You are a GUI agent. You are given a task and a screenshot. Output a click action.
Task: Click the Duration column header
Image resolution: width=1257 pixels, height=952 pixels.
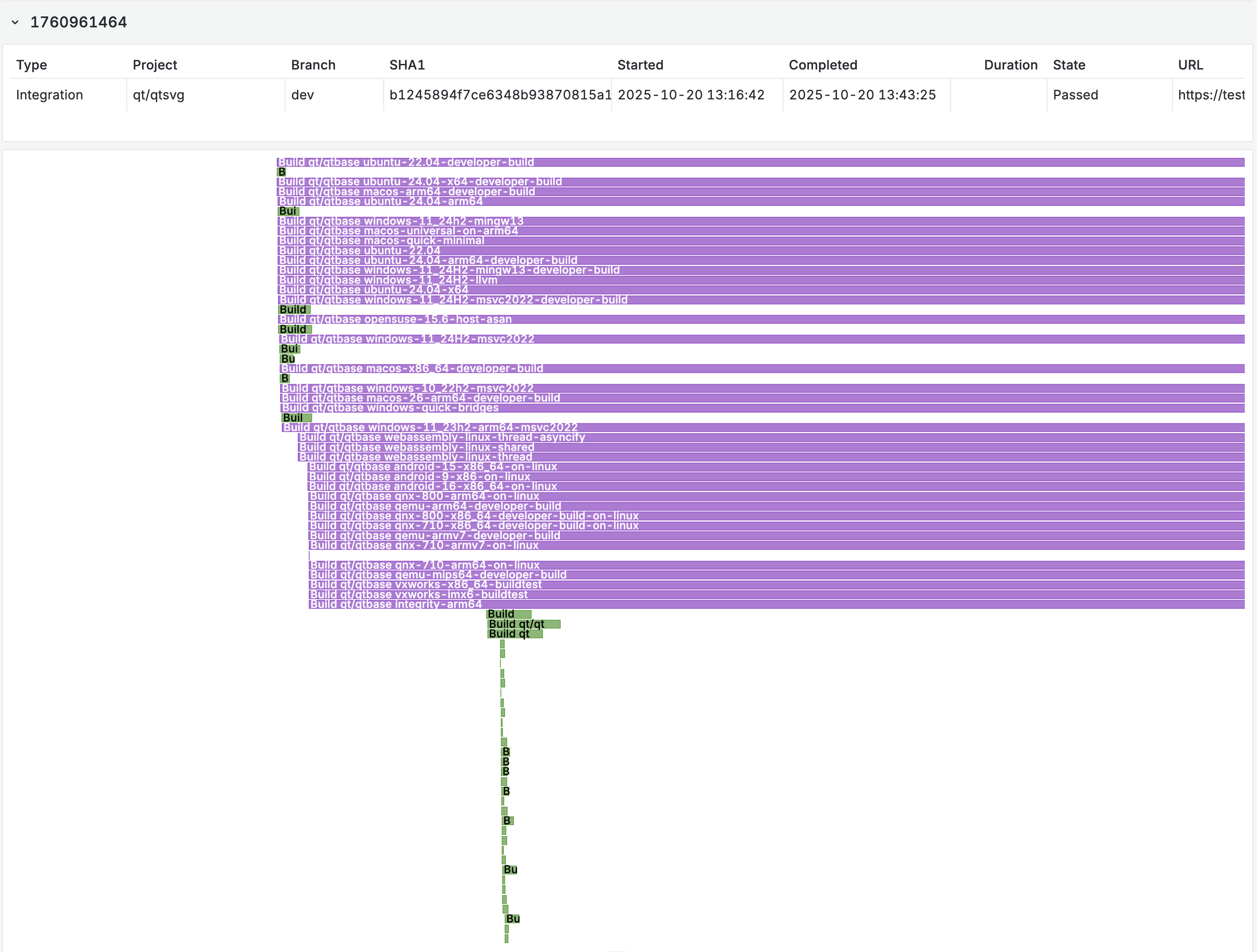click(x=1010, y=65)
